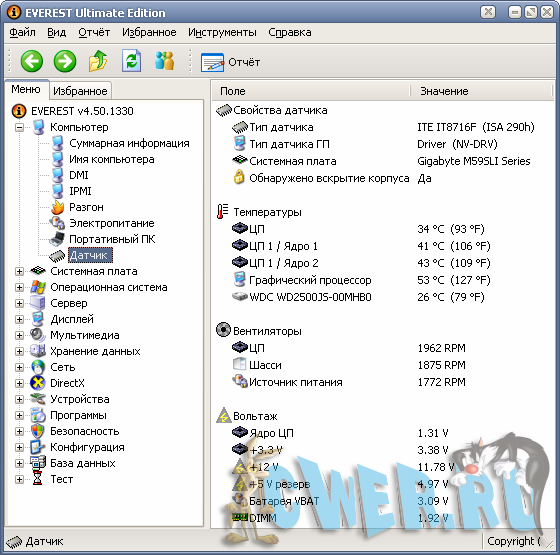Expand the Конфигурация tree node
Image resolution: width=560 pixels, height=555 pixels.
[x=19, y=447]
